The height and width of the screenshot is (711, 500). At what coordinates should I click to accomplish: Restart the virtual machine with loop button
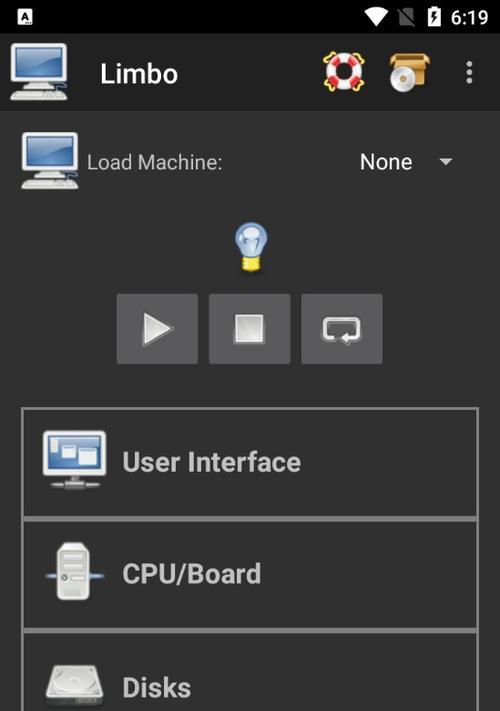pos(342,329)
